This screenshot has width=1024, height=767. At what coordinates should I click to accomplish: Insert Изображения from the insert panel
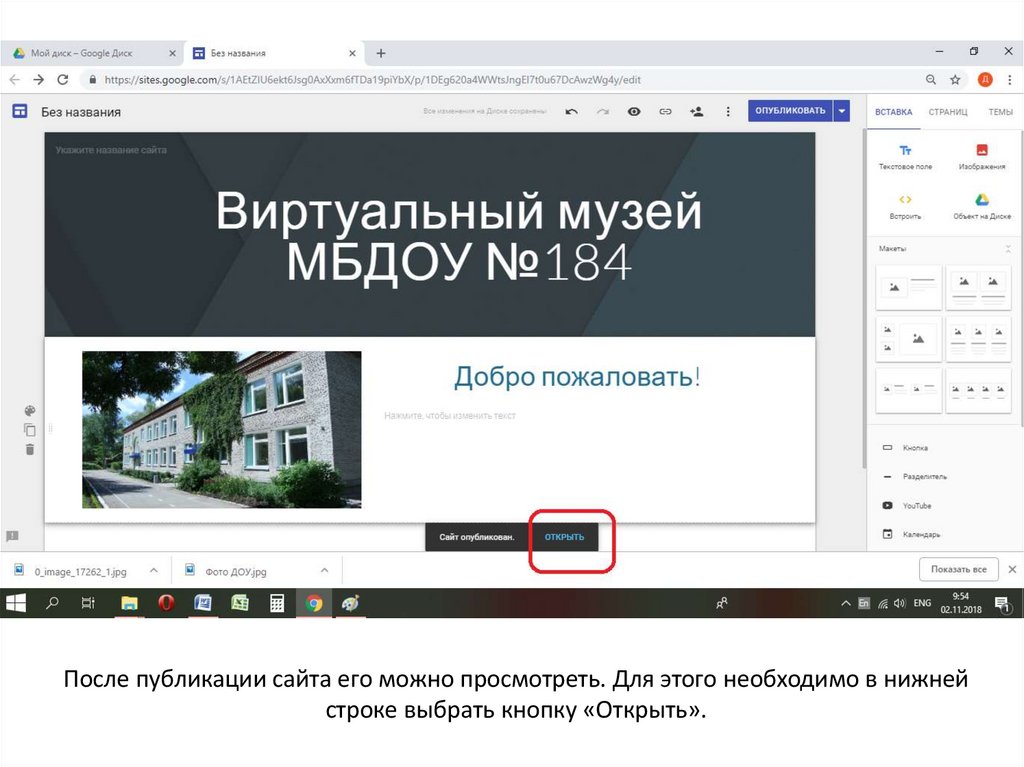coord(981,156)
